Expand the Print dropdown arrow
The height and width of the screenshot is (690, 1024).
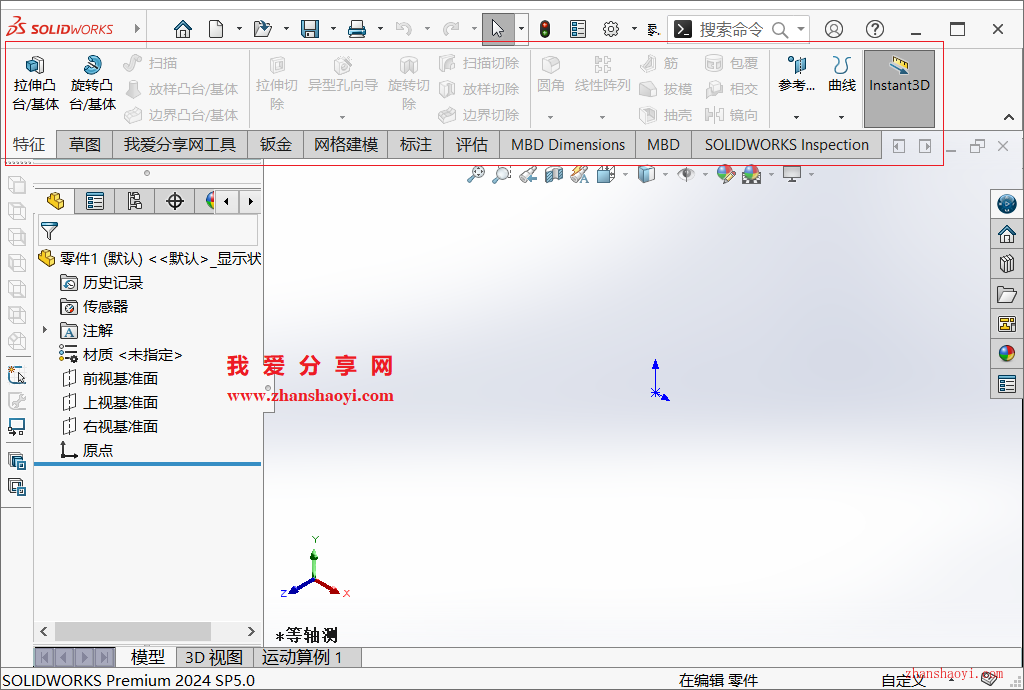tap(380, 29)
